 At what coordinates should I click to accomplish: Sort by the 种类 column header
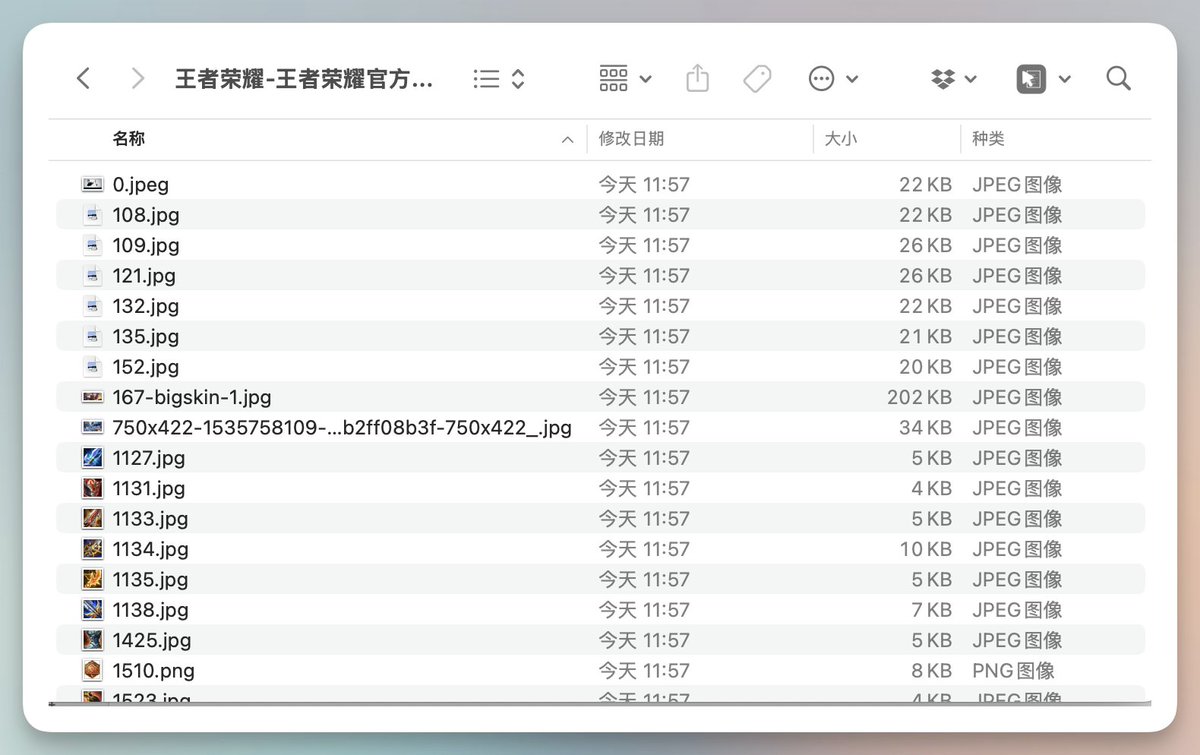coord(988,139)
